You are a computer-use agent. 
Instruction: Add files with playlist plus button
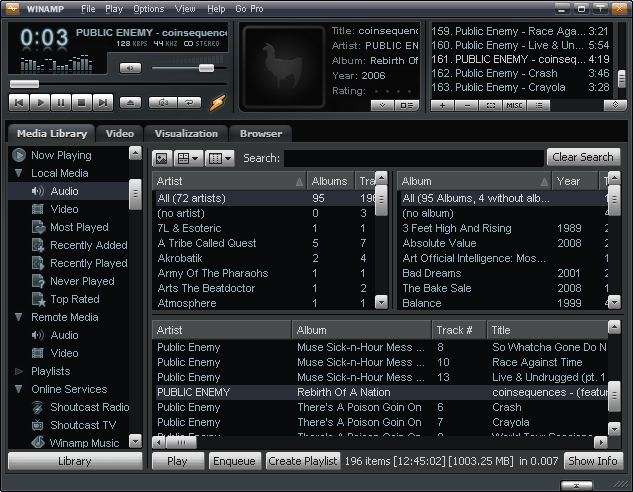coord(442,105)
